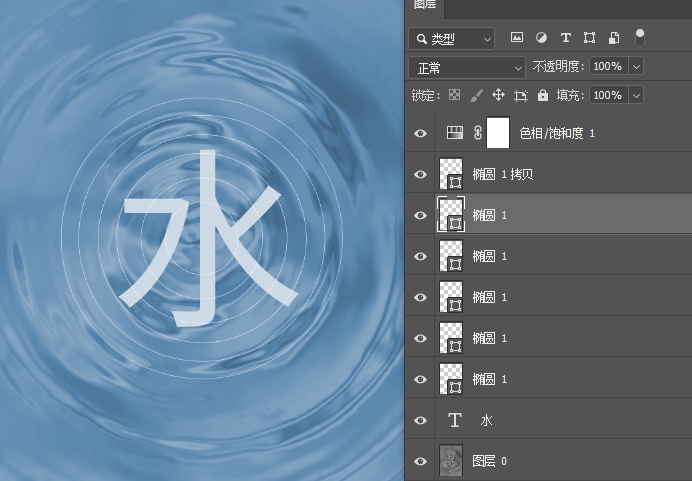Click lock image pixels brush icon
692x481 pixels.
(x=476, y=95)
